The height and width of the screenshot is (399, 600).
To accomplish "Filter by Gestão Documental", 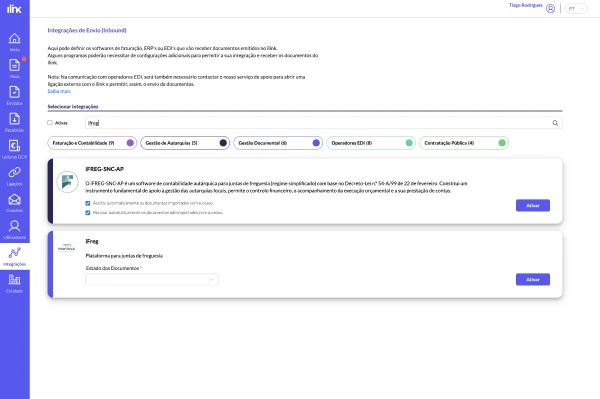I will [x=278, y=143].
